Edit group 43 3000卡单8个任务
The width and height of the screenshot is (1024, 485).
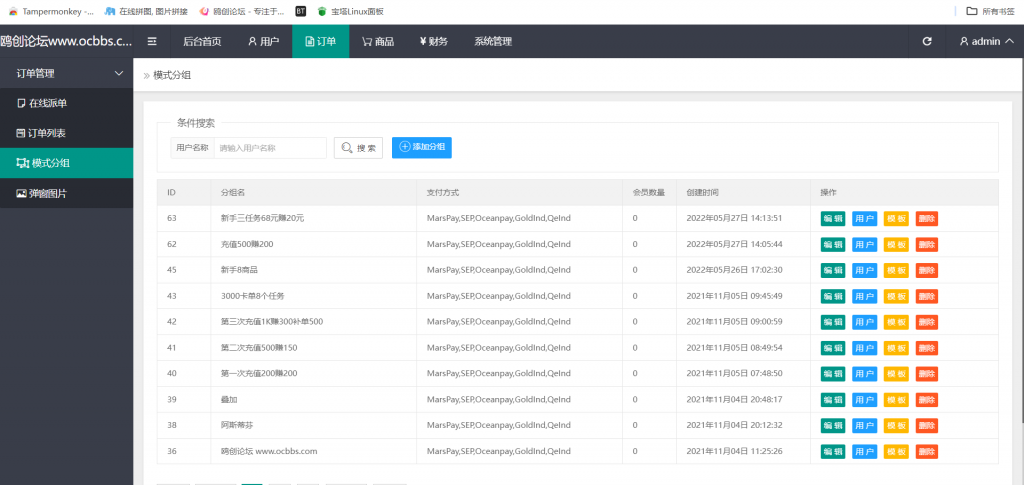click(x=833, y=296)
